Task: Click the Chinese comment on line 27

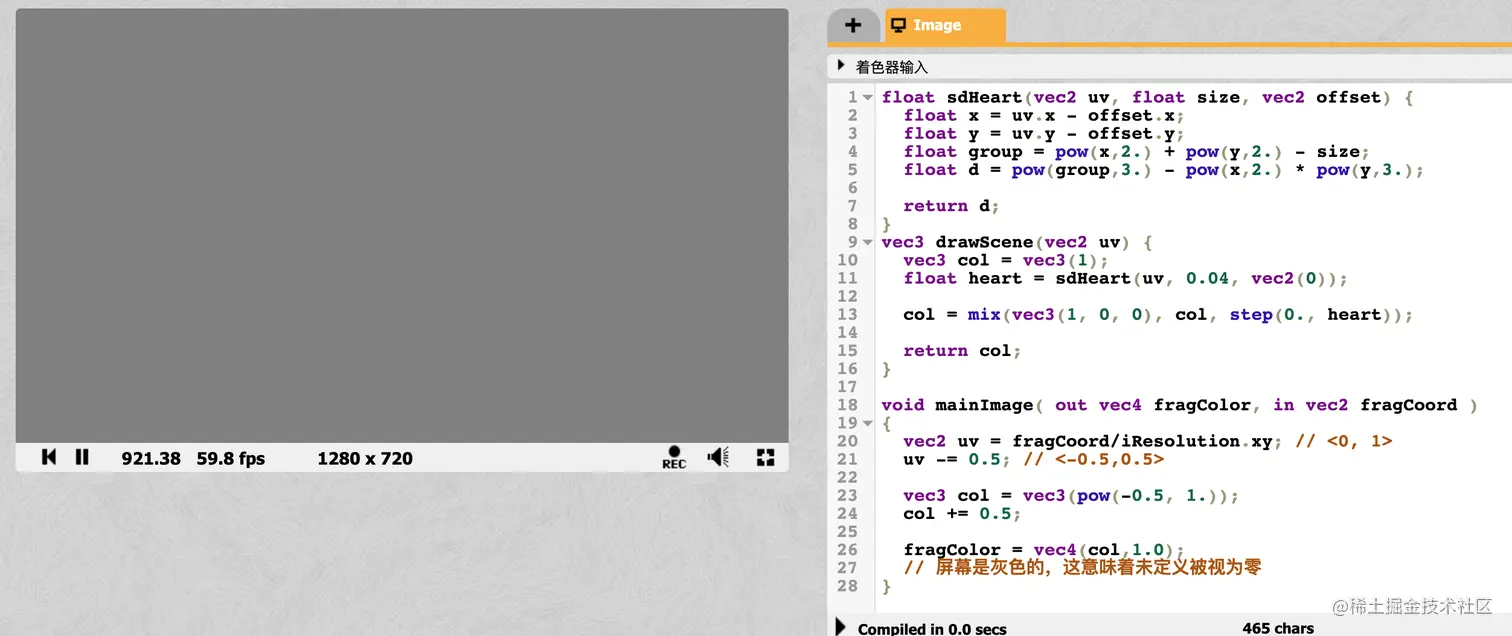Action: pyautogui.click(x=1082, y=568)
